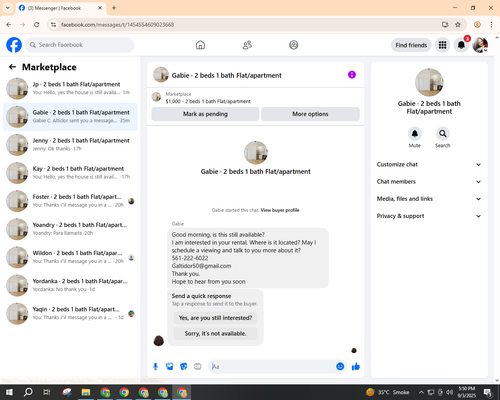The width and height of the screenshot is (500, 400).
Task: Open Foster conversation
Action: tap(70, 201)
